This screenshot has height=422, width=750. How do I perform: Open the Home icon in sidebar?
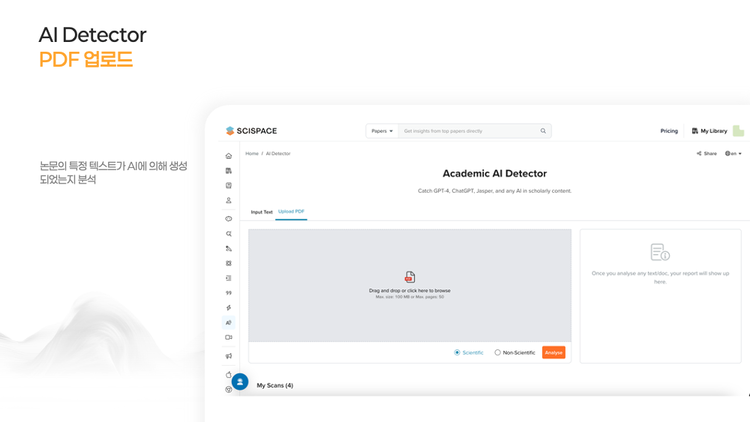point(229,156)
